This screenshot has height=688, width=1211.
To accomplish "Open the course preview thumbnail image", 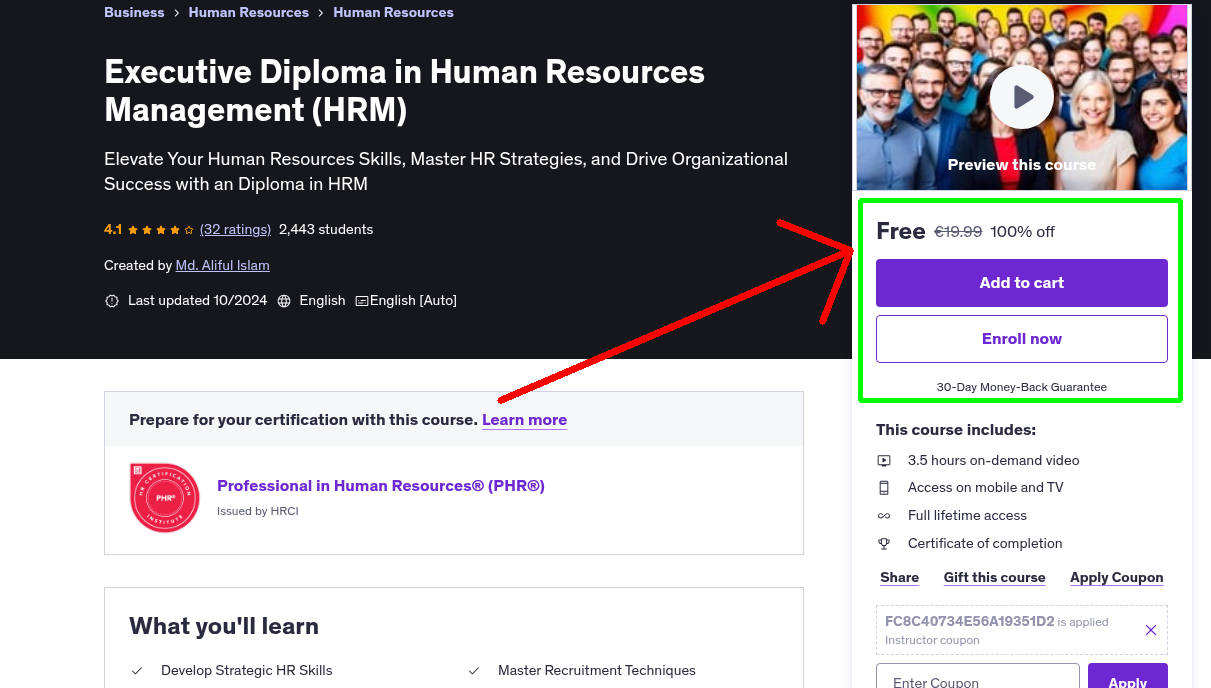I will point(1021,97).
